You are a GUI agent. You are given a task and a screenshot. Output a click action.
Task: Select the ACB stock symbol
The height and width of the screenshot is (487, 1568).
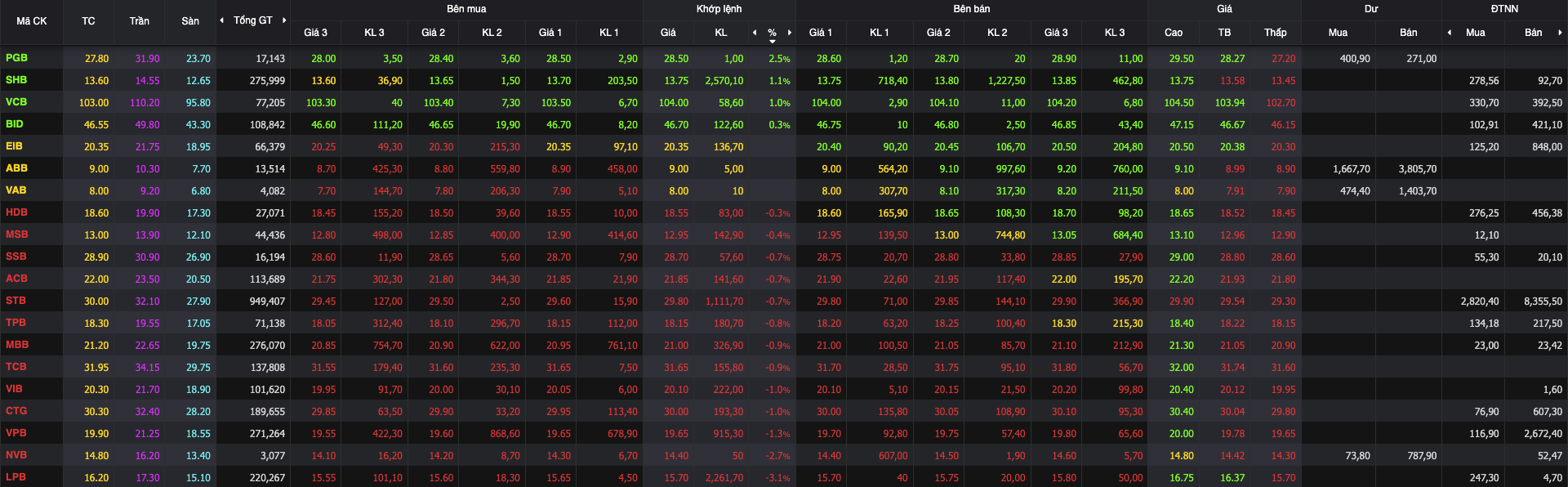[x=16, y=279]
